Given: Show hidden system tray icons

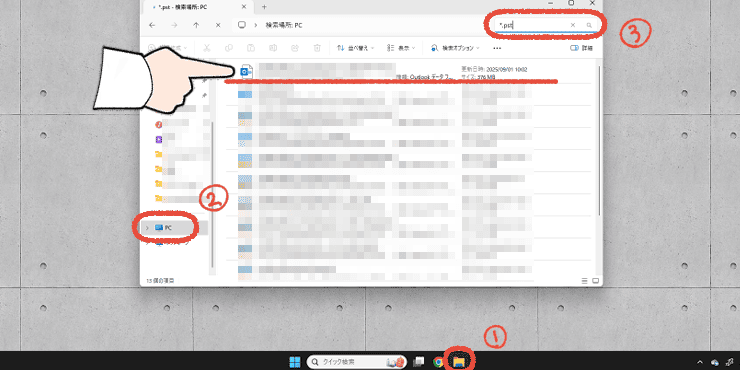Looking at the screenshot, I should point(700,362).
